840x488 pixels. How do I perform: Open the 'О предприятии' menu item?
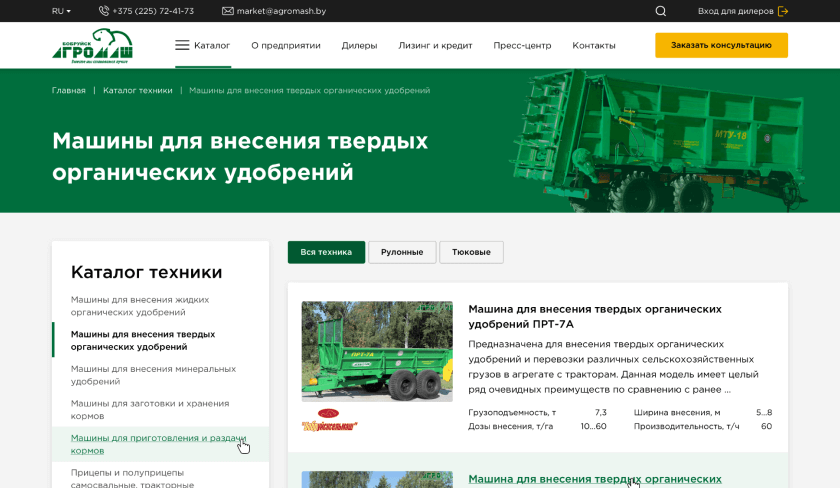tap(286, 46)
